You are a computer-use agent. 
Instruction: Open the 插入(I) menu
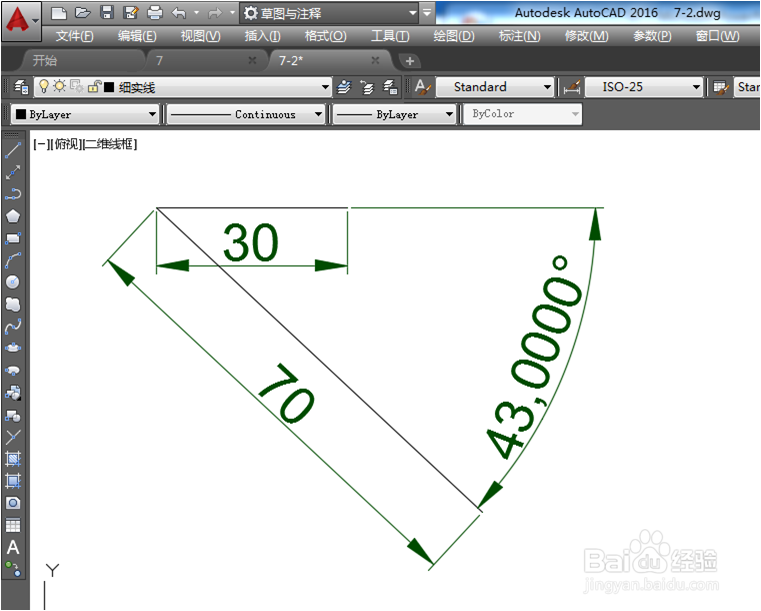tap(263, 36)
